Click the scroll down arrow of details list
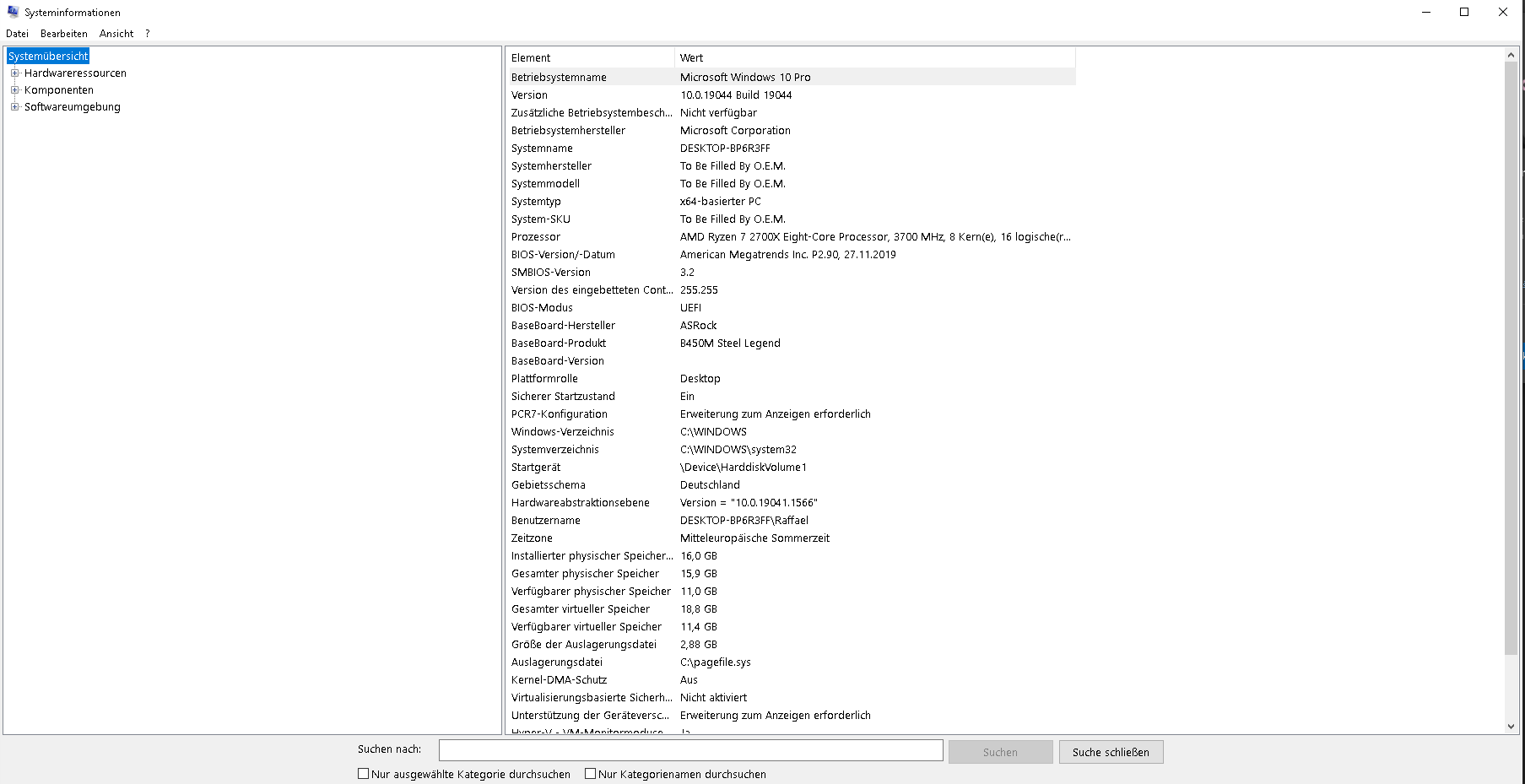The height and width of the screenshot is (784, 1525). [1511, 727]
